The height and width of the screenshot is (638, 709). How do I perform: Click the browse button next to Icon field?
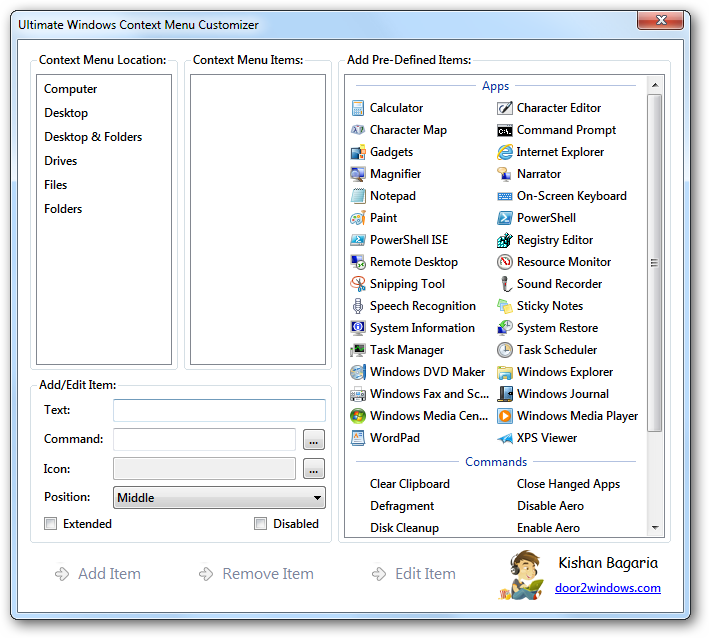coord(314,469)
